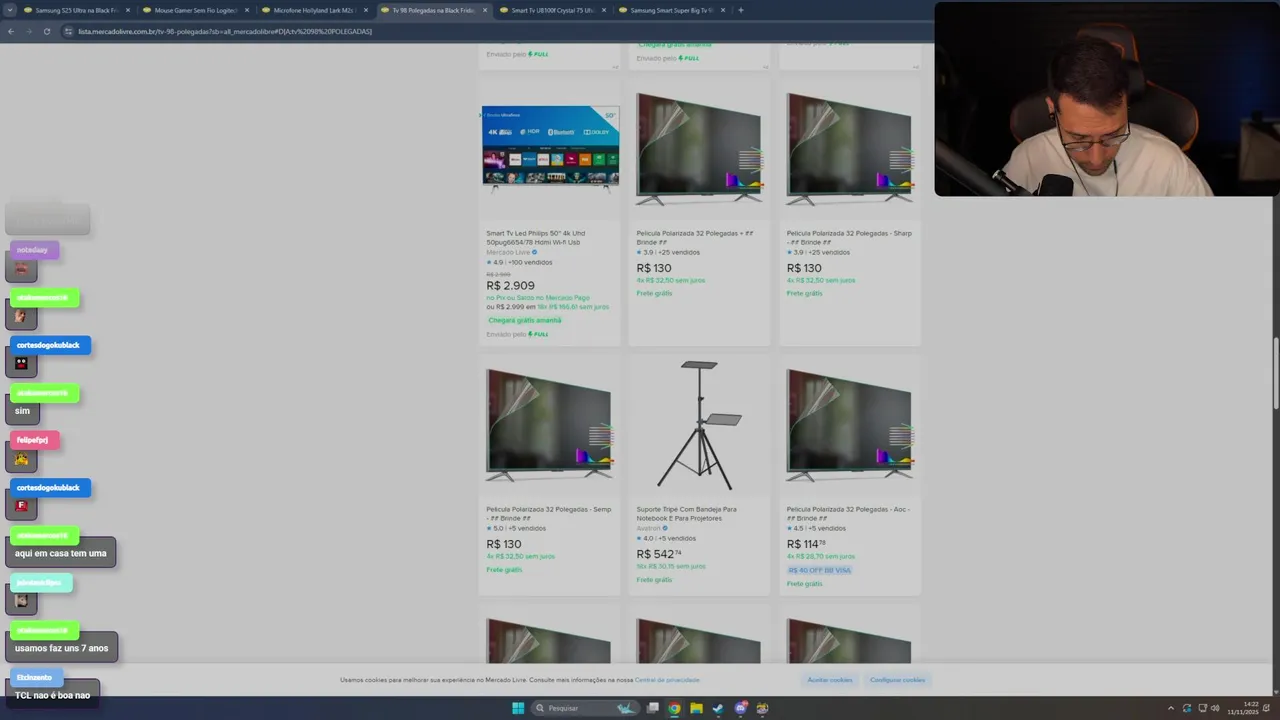Click 'Chegará grátis amanhã' on Philips TV card
Viewport: 1280px width, 720px height.
point(525,320)
